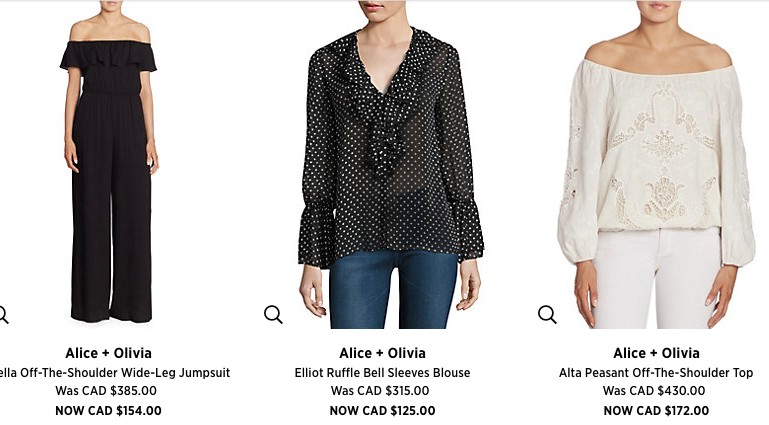Click Was CAD $385.00 price text
This screenshot has height=425, width=769.
(x=106, y=391)
